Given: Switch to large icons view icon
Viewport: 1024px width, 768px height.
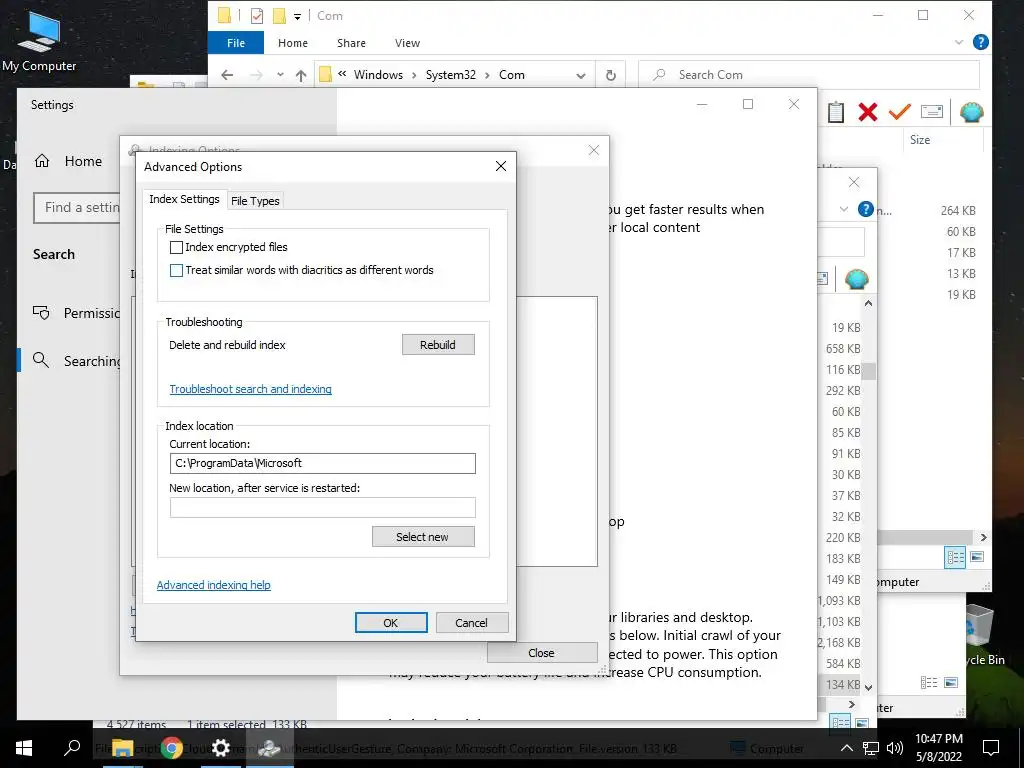Looking at the screenshot, I should pos(977,557).
